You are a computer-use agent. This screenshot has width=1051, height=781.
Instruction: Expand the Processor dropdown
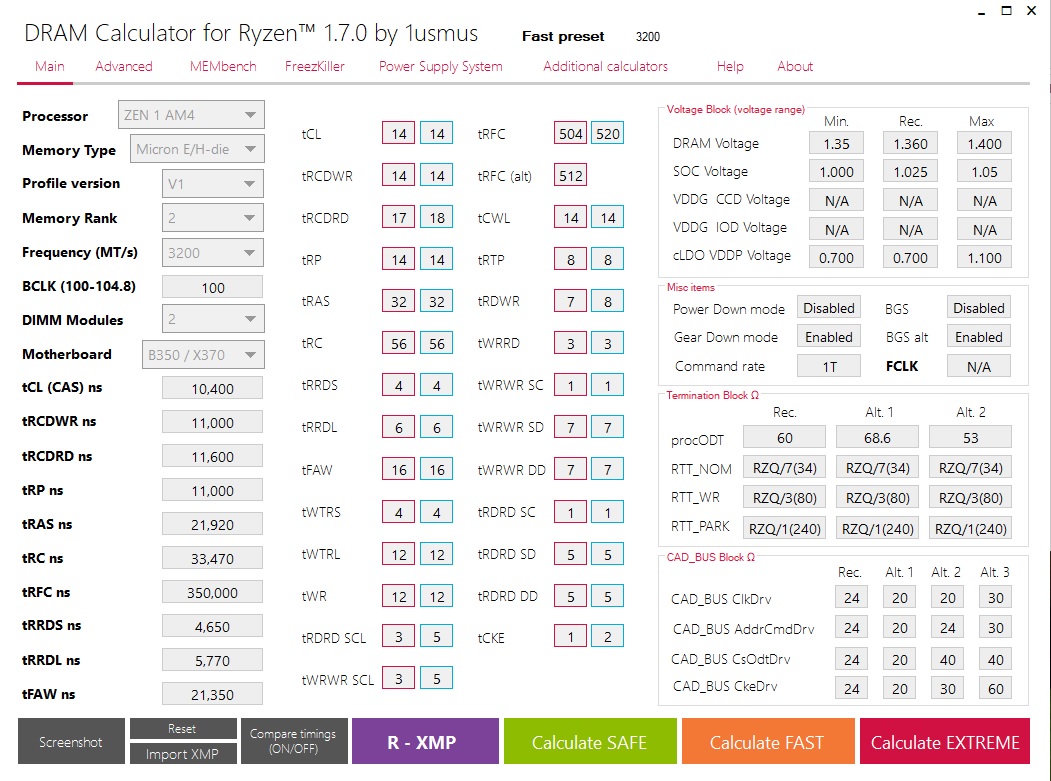(x=191, y=115)
